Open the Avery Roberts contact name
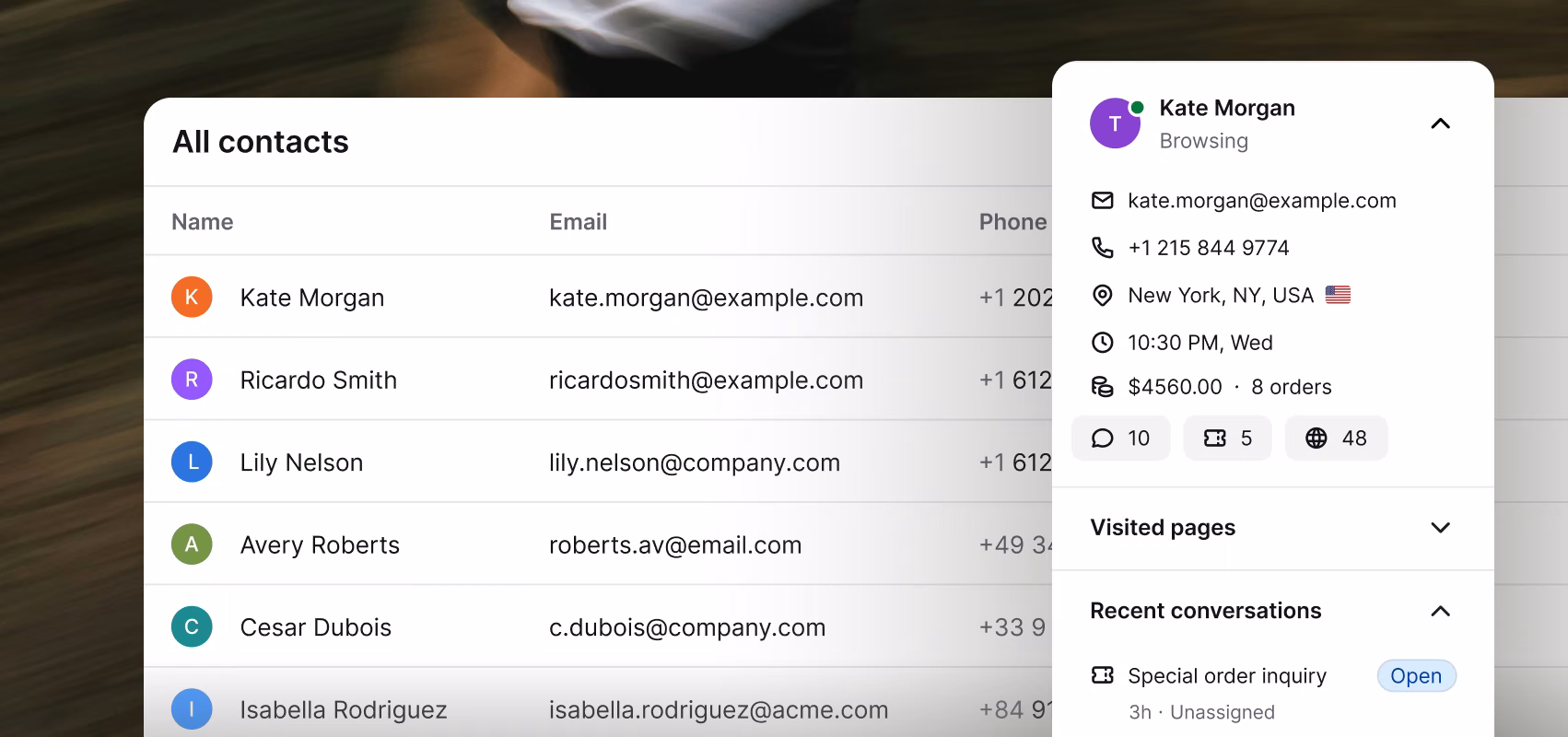Screen dimensions: 1568x737 (x=320, y=544)
